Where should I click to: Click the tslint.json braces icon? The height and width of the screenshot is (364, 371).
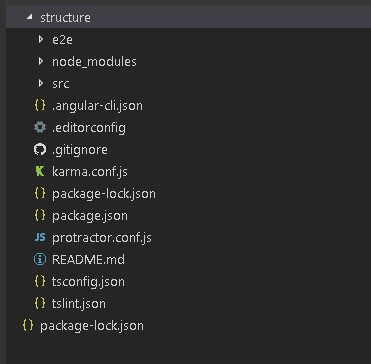(40, 304)
